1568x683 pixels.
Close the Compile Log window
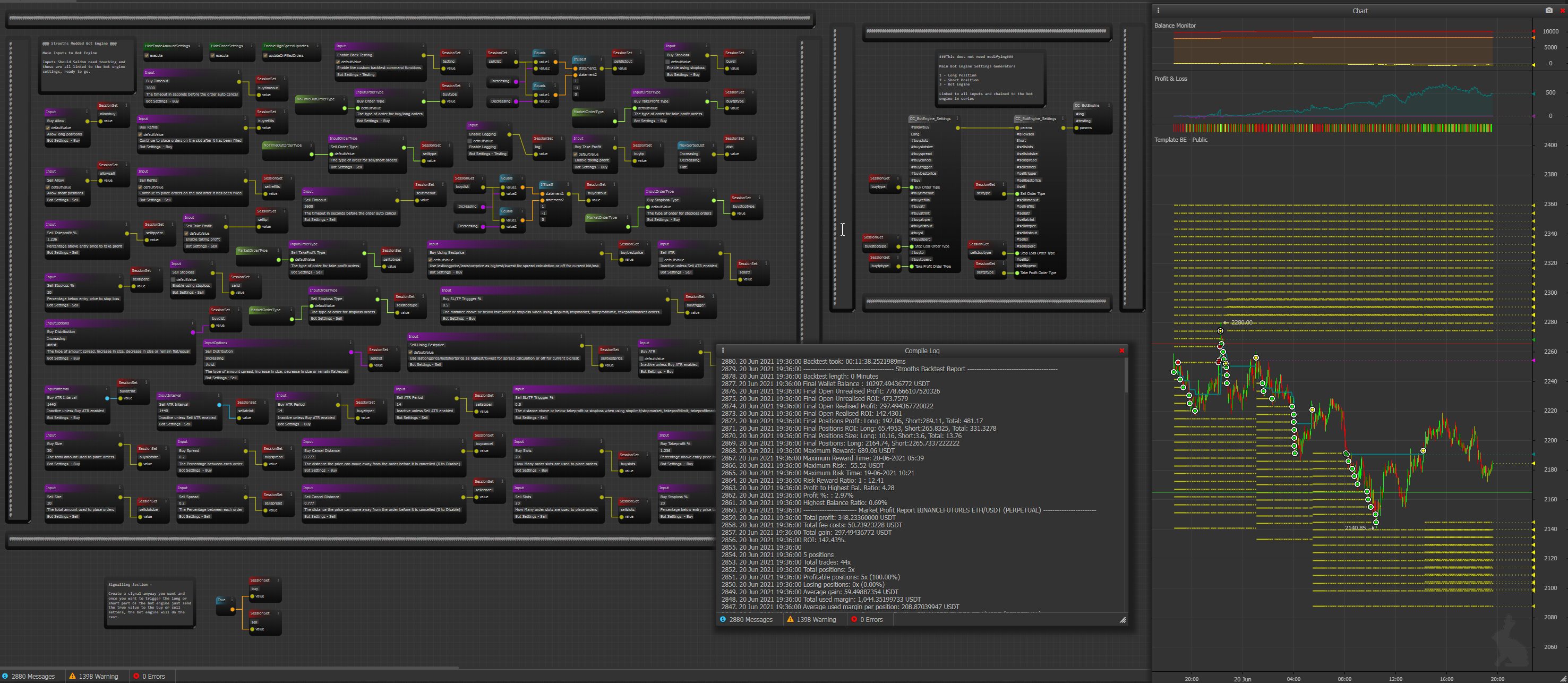click(1122, 350)
